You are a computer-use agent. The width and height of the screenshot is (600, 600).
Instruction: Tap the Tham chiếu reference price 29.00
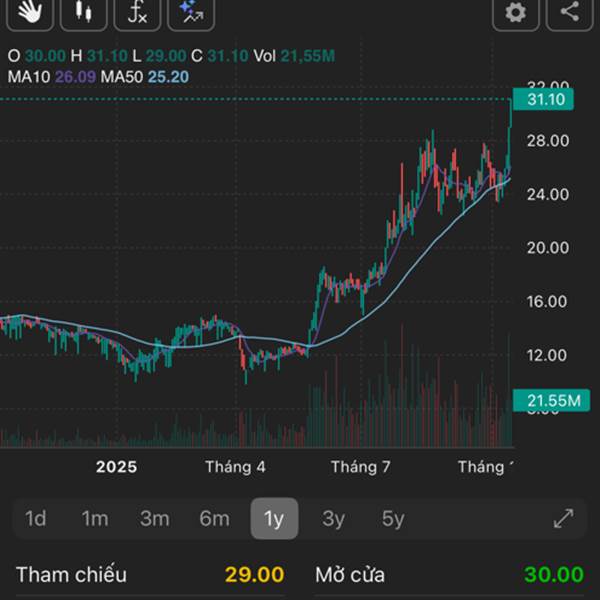pyautogui.click(x=254, y=575)
